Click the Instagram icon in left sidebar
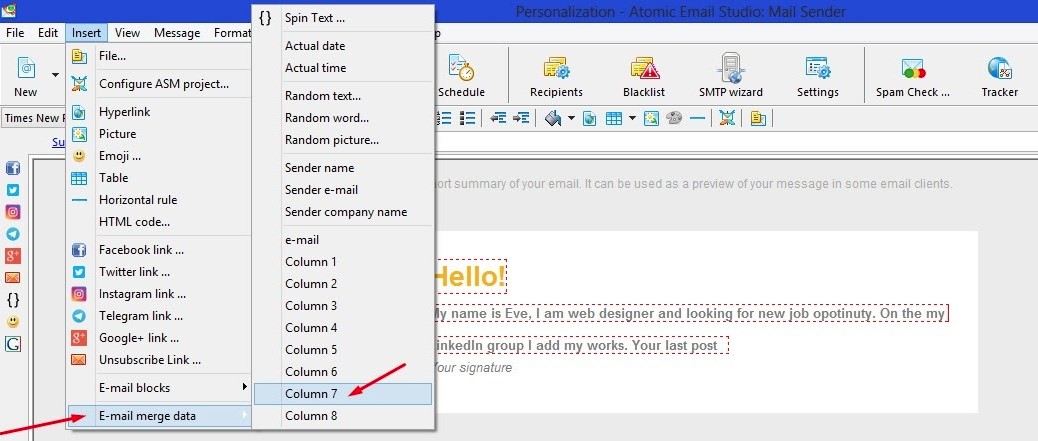1038x441 pixels. 13,211
